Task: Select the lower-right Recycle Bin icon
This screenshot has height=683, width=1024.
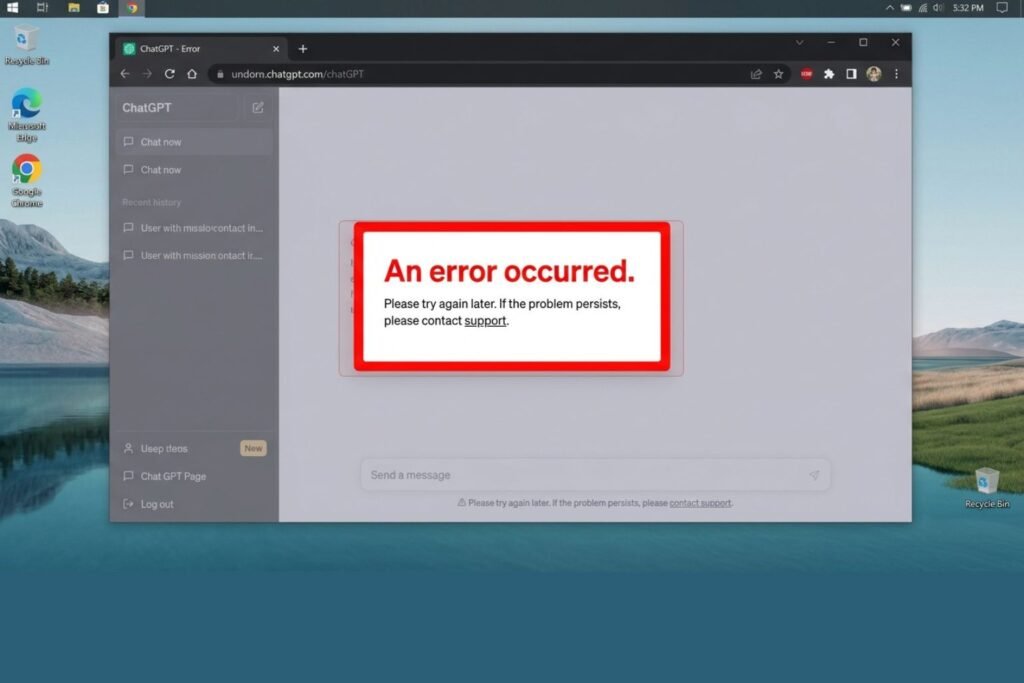Action: point(987,488)
